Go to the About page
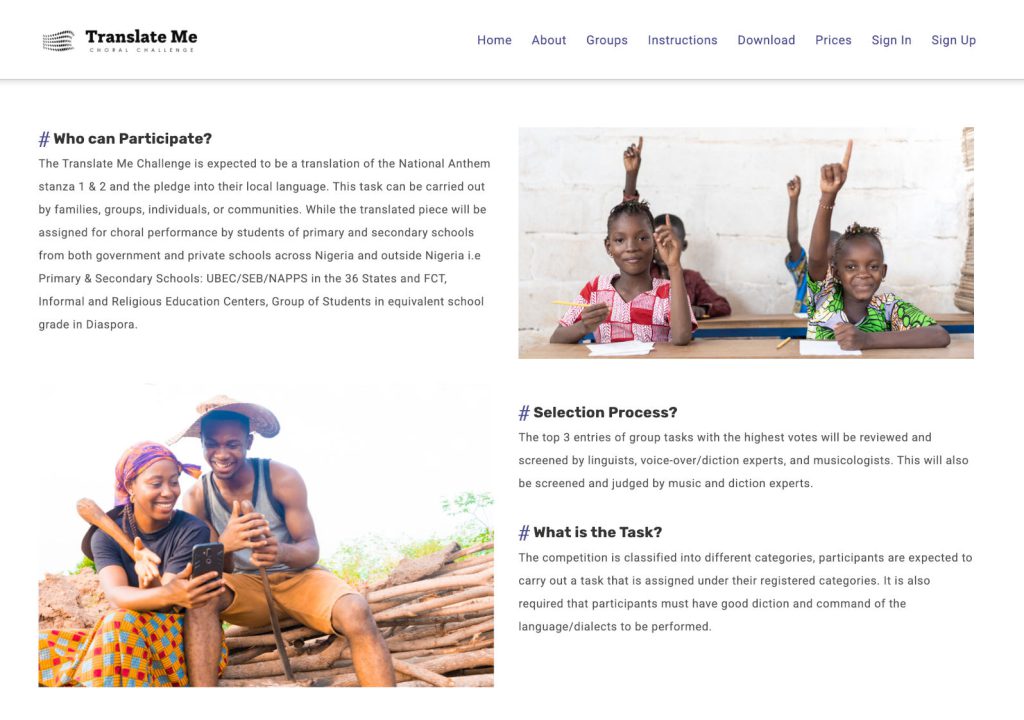This screenshot has width=1024, height=720. (549, 40)
